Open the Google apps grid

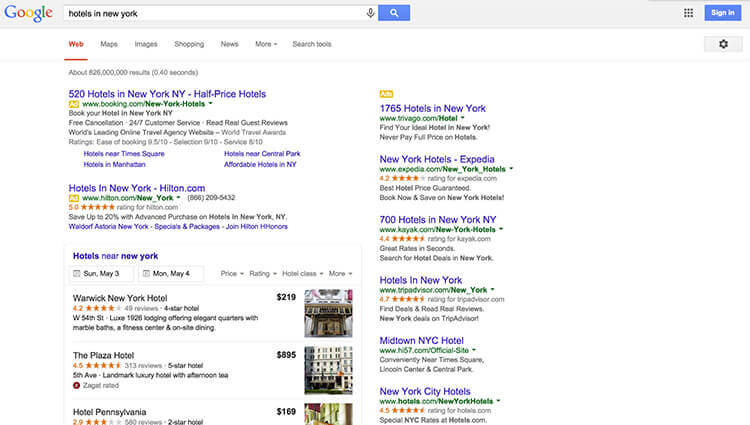(688, 13)
